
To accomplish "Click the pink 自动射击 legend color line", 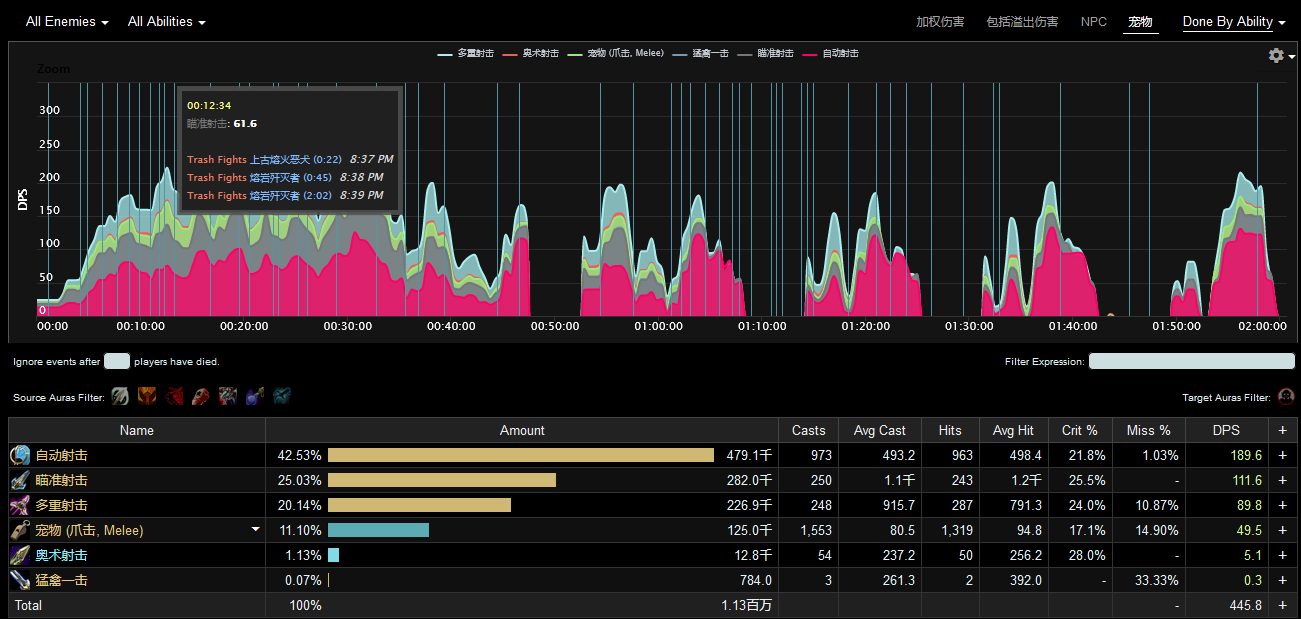I will [811, 54].
